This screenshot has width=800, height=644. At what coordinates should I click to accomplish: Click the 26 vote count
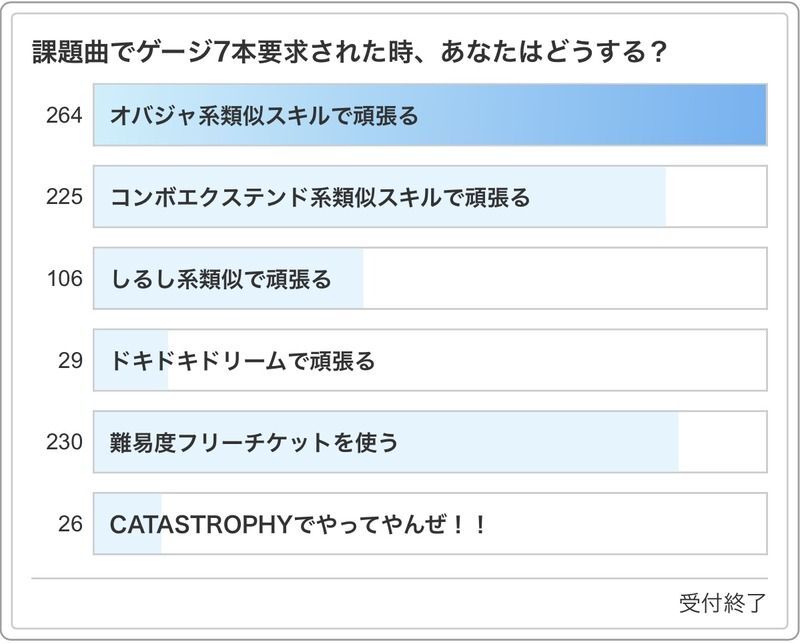pyautogui.click(x=70, y=524)
